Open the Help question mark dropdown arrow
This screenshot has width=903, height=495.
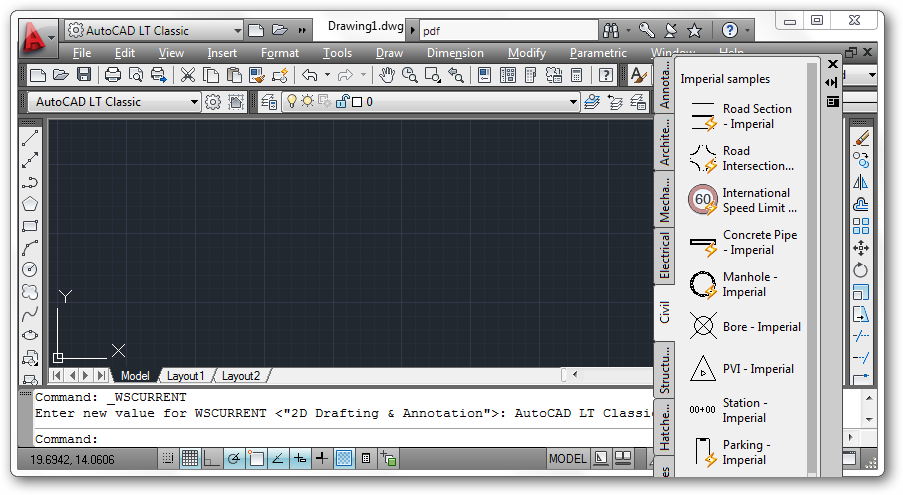[748, 30]
